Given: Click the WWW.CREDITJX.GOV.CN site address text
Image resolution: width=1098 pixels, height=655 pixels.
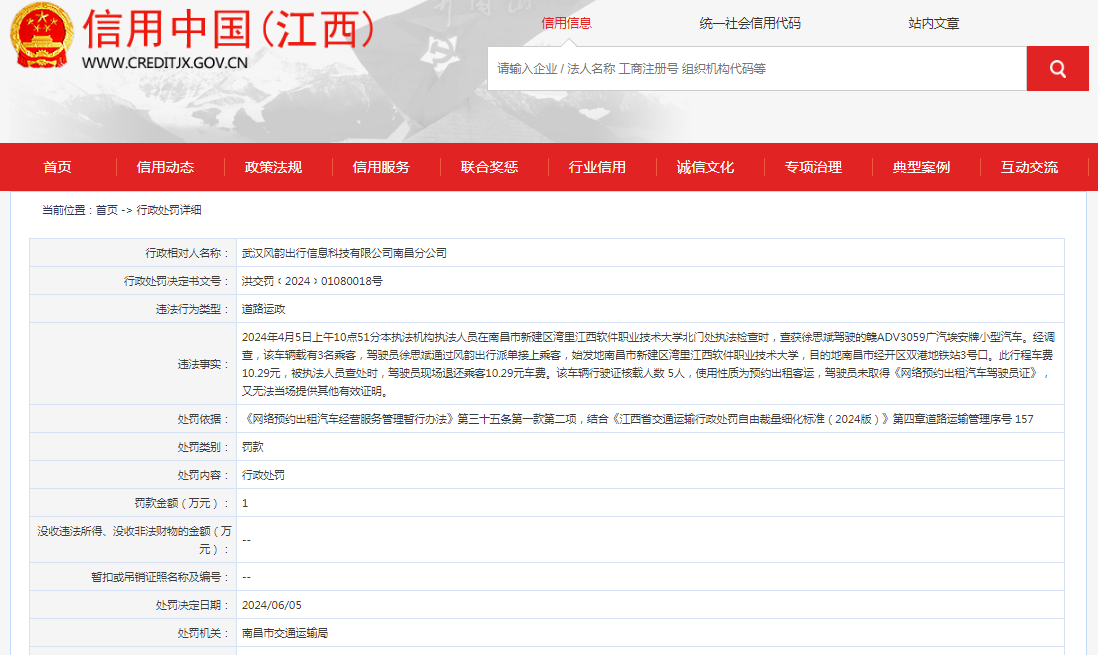Looking at the screenshot, I should pyautogui.click(x=165, y=62).
